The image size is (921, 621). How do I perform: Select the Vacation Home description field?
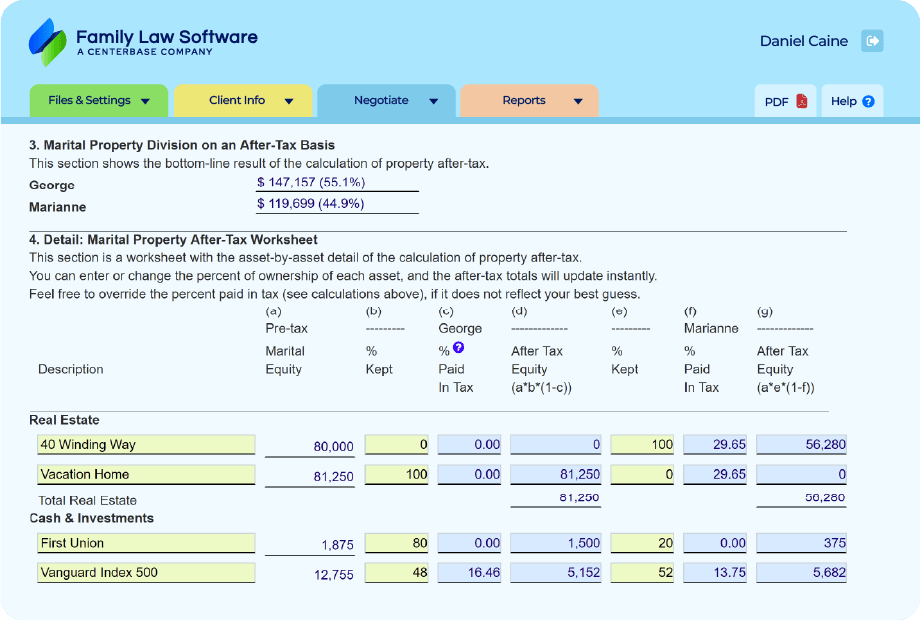coord(146,474)
